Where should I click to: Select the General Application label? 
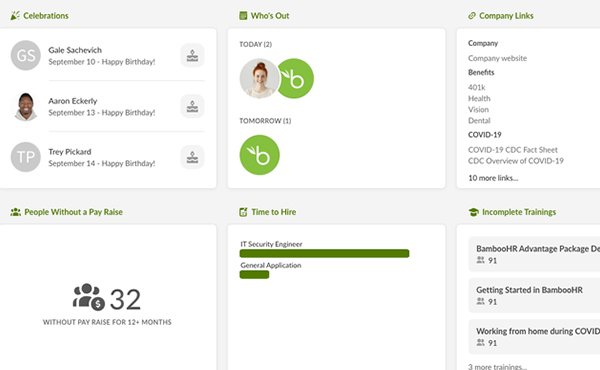pos(271,265)
